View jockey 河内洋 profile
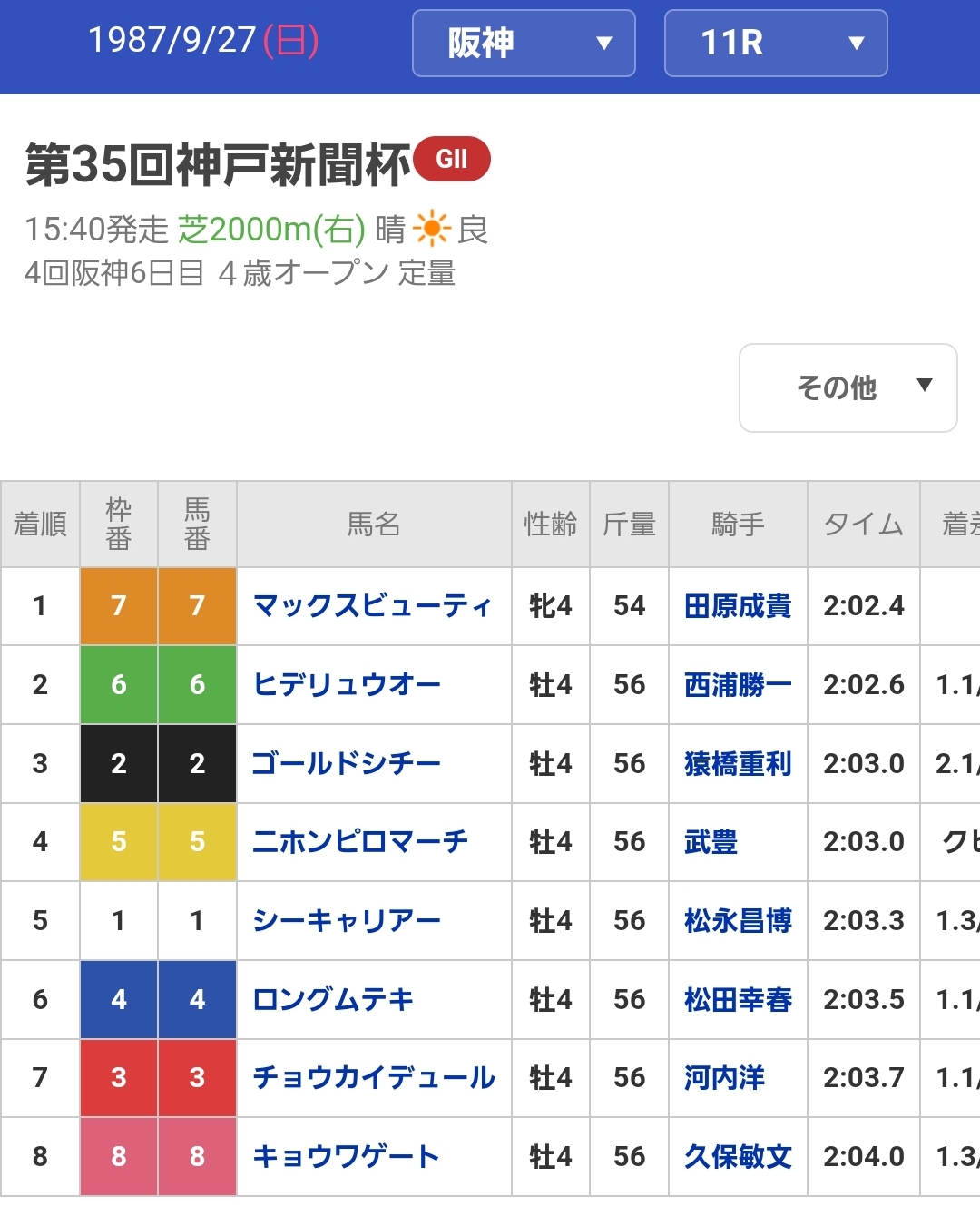Screen dimensions: 980x1206 724,1078
